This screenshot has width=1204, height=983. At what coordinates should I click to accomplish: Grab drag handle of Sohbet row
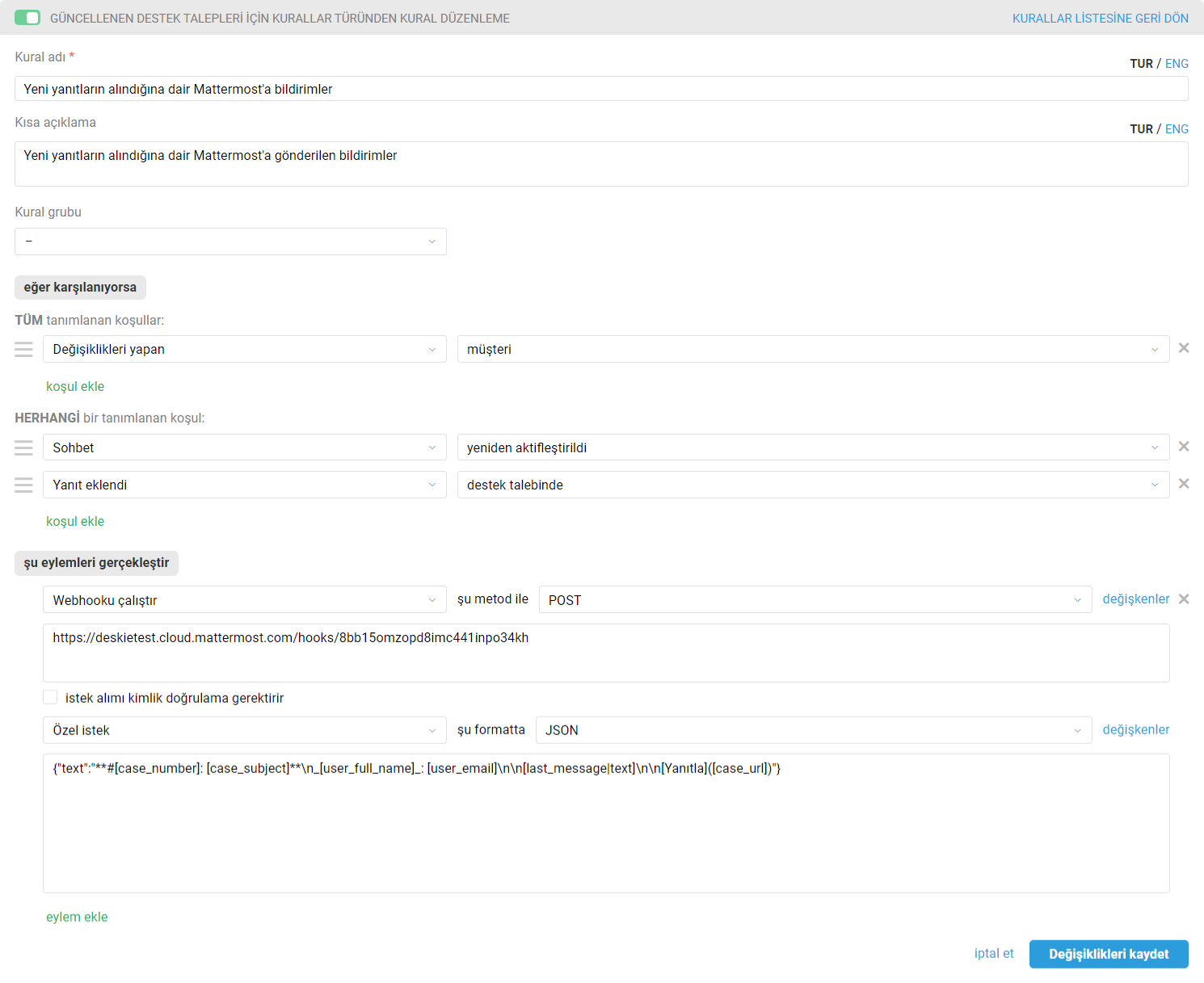click(x=24, y=447)
